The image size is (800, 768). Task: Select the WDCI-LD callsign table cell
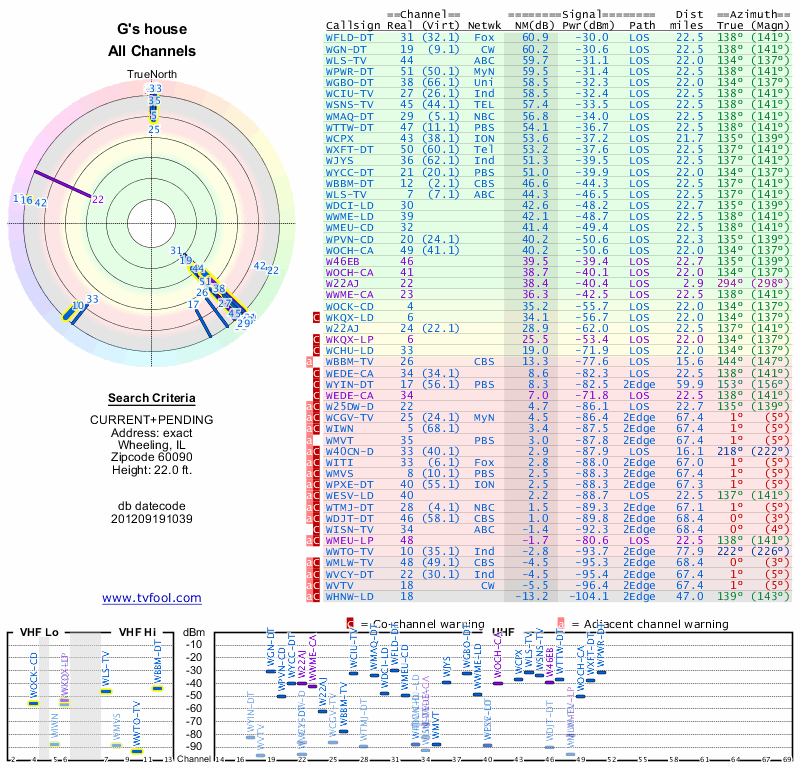click(x=349, y=206)
